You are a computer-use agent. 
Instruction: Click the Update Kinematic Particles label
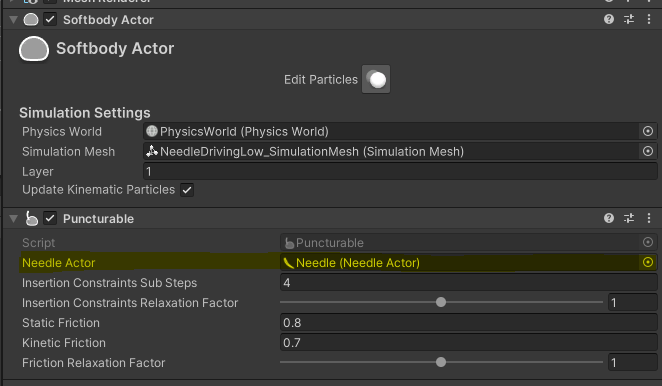click(x=98, y=190)
